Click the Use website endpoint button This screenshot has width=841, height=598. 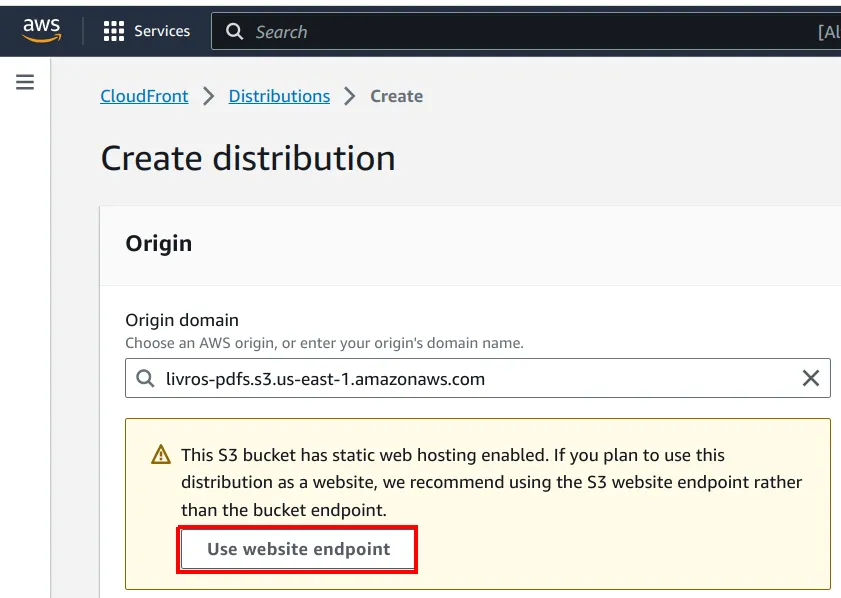(x=298, y=549)
